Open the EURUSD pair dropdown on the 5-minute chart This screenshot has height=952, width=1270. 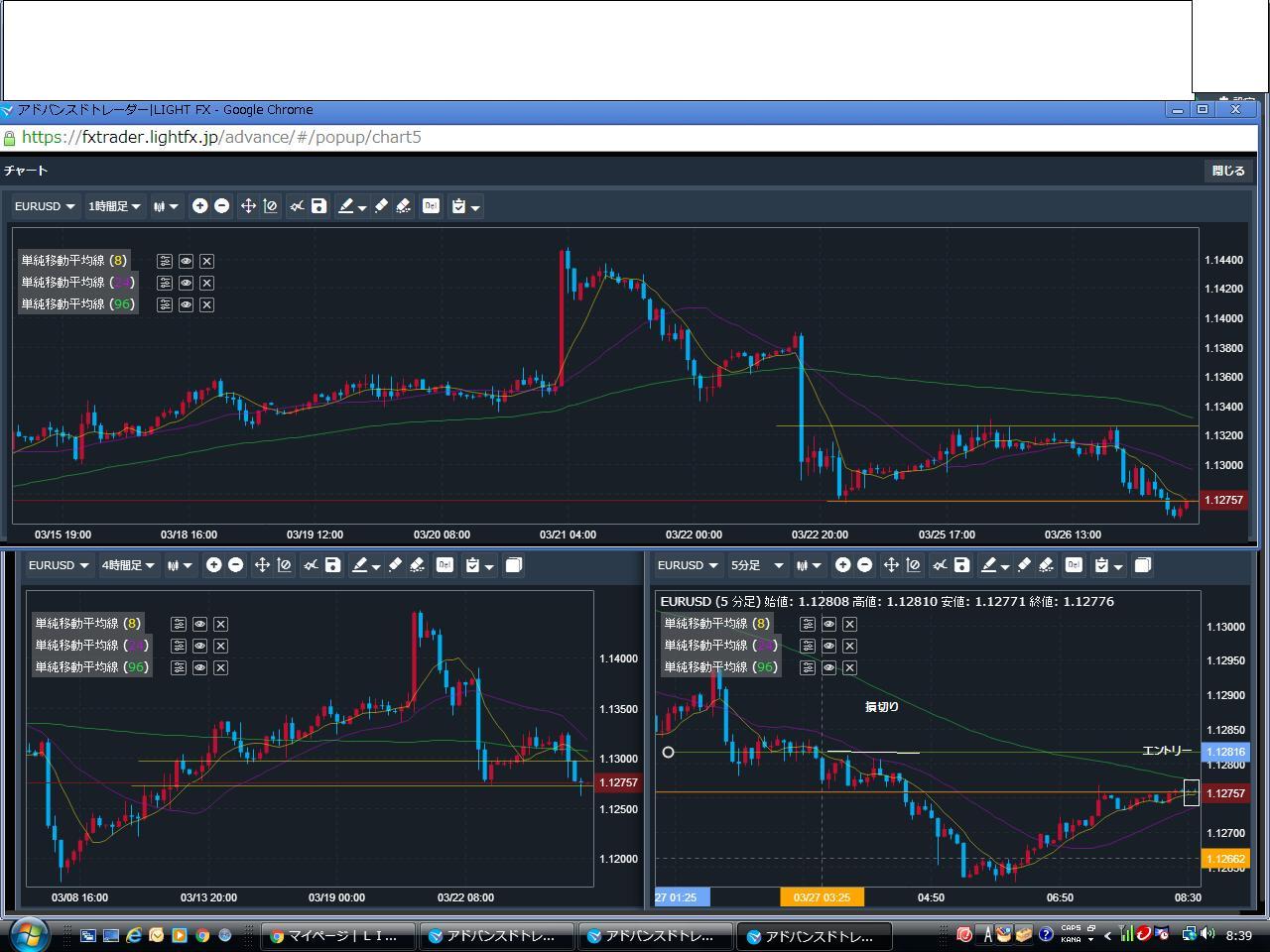(x=688, y=565)
